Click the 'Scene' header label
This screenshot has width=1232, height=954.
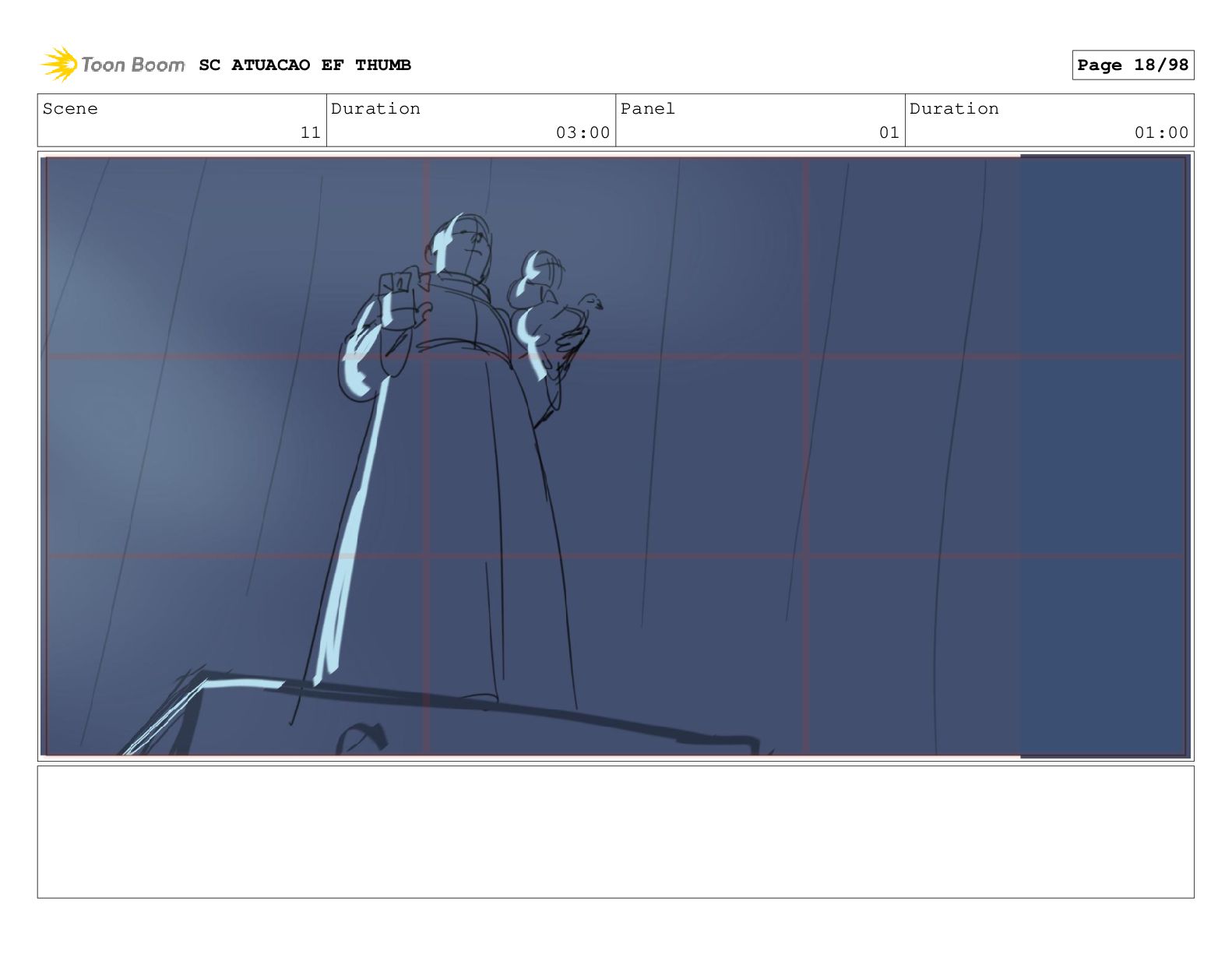[x=70, y=108]
